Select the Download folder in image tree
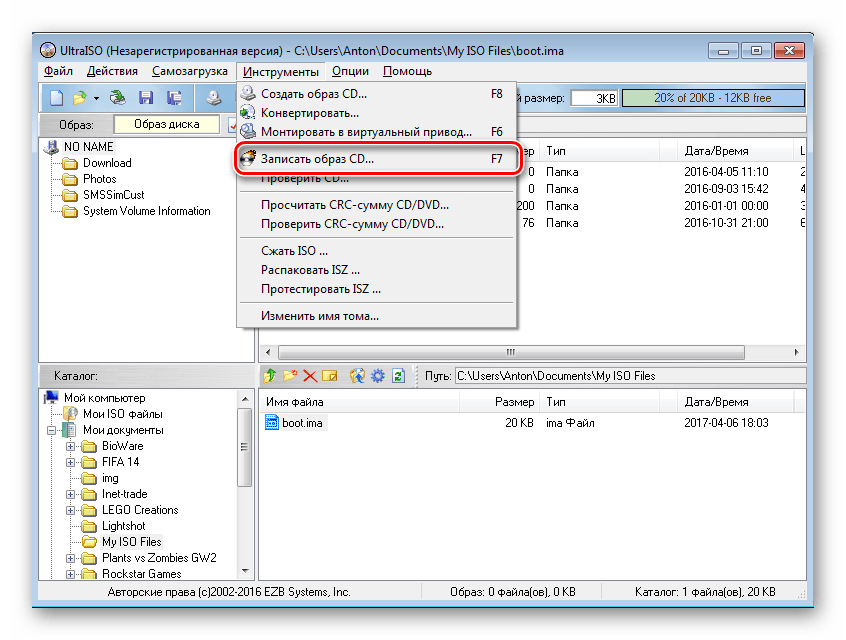This screenshot has height=640, width=846. 107,163
